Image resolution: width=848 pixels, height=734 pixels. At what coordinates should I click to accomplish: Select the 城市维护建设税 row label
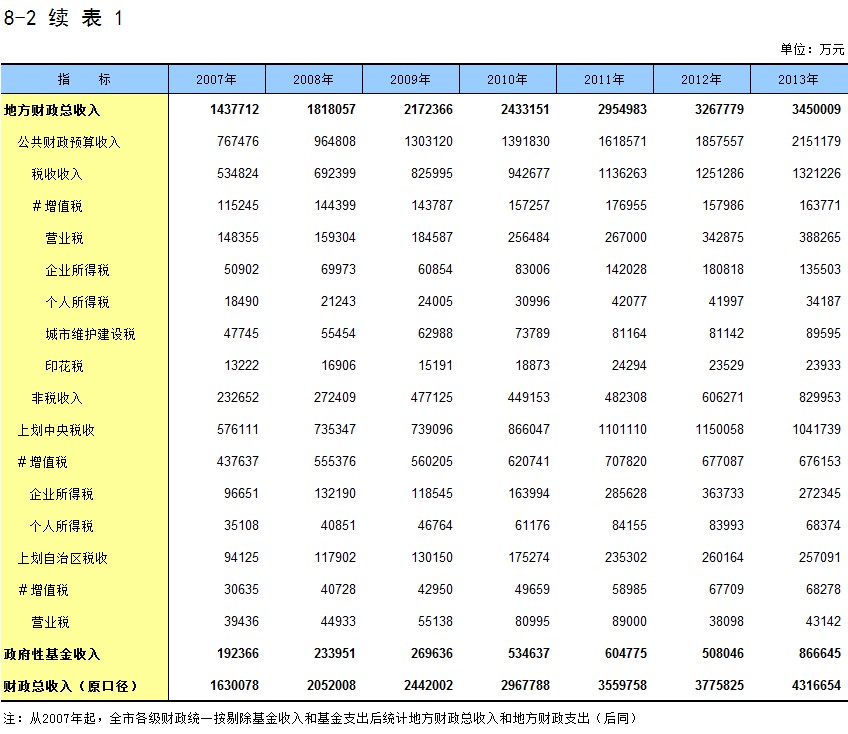tap(90, 334)
